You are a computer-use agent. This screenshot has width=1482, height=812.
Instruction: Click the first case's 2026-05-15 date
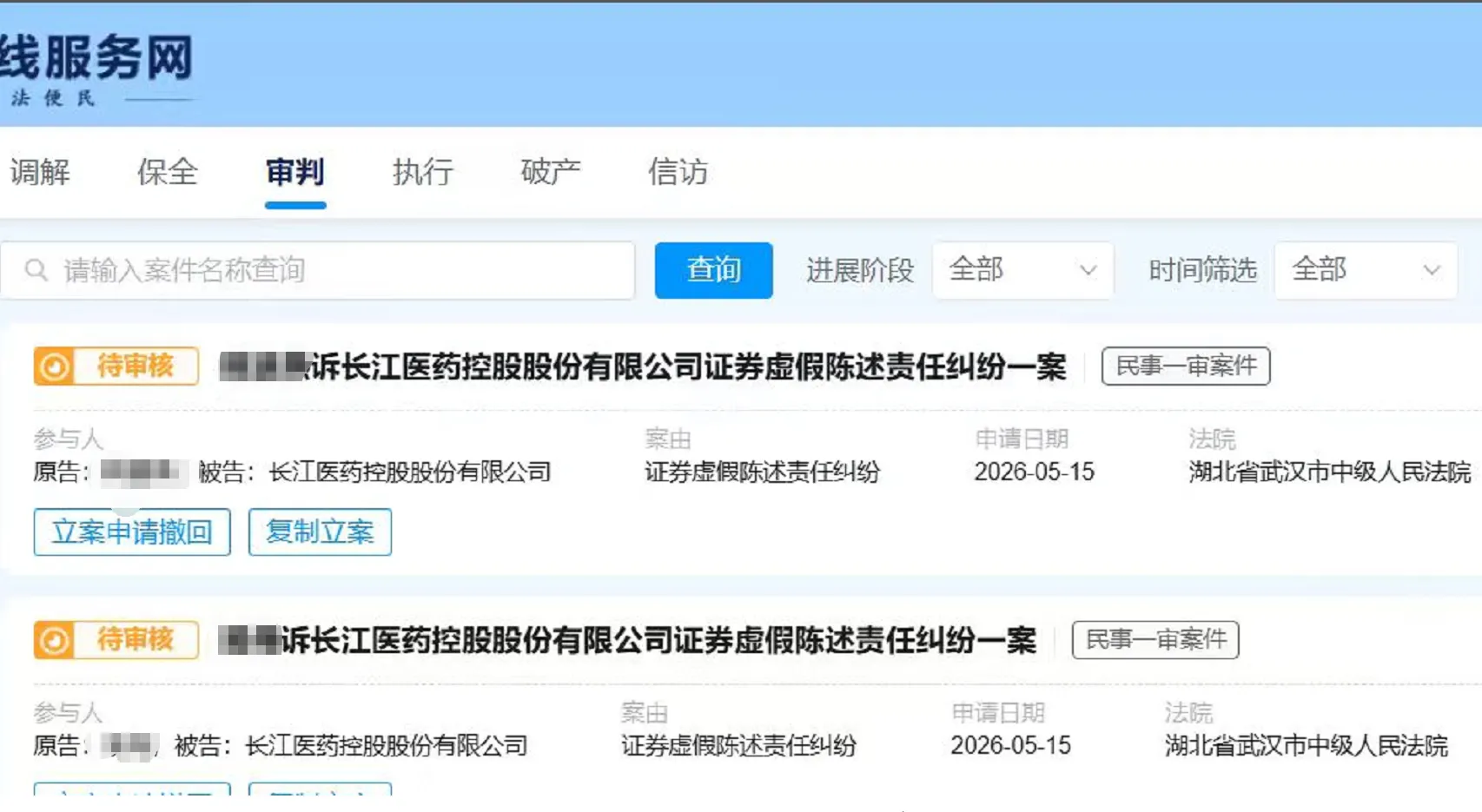coord(1034,472)
